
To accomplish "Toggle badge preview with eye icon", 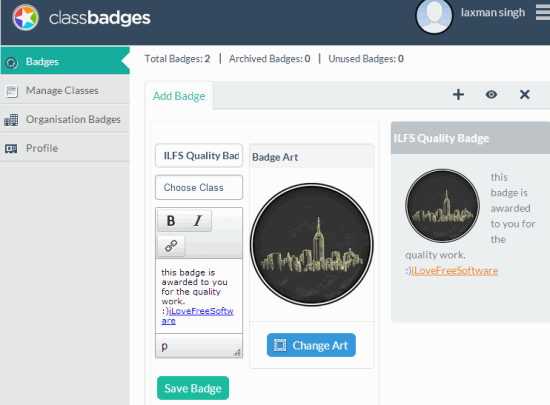I will pos(491,94).
